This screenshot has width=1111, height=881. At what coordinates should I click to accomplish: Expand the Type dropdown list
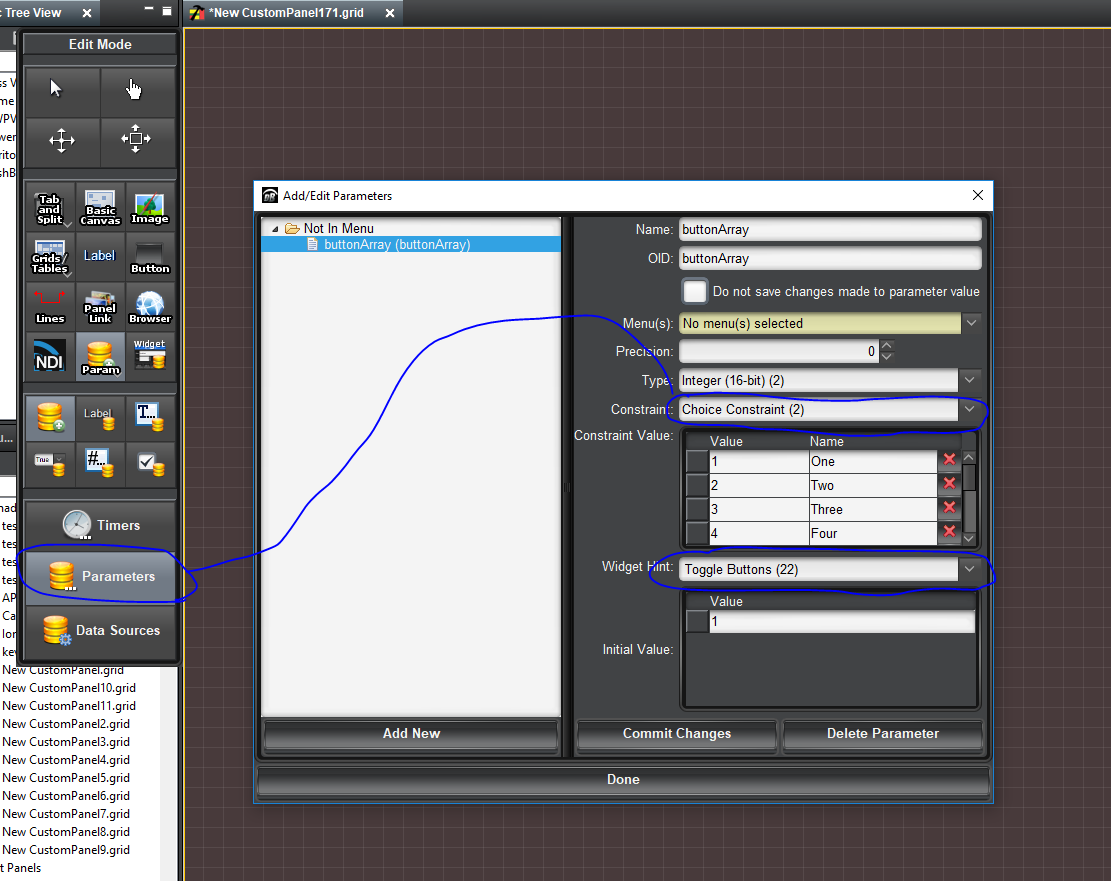tap(969, 380)
